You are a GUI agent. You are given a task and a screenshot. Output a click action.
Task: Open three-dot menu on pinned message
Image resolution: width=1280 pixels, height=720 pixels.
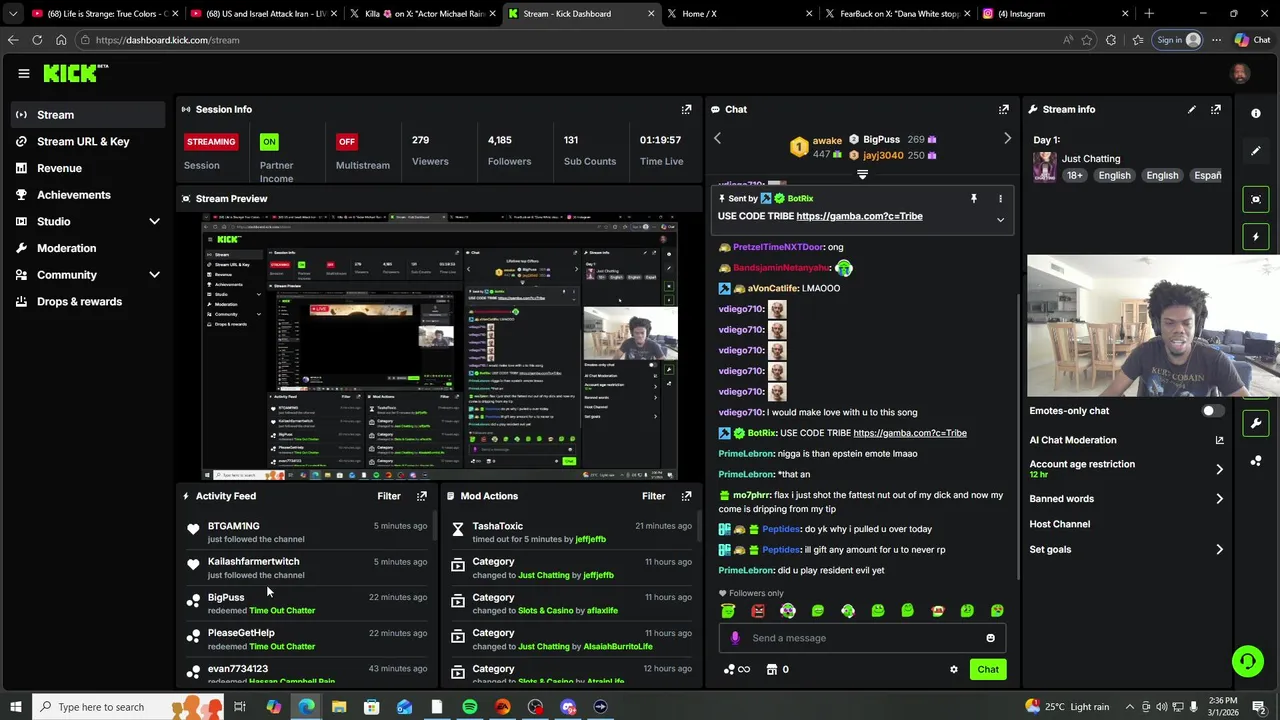(x=1000, y=199)
